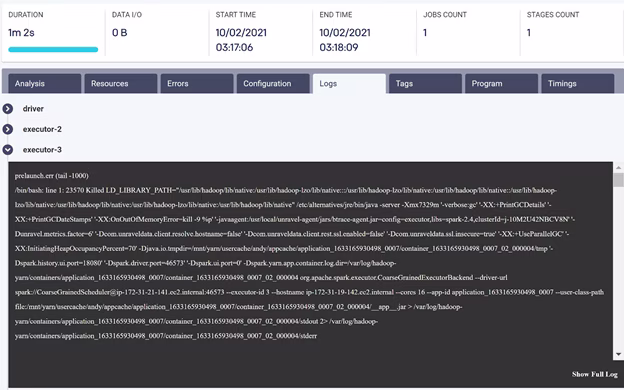Click the END TIME heading
This screenshot has height=390, width=624.
[x=336, y=15]
